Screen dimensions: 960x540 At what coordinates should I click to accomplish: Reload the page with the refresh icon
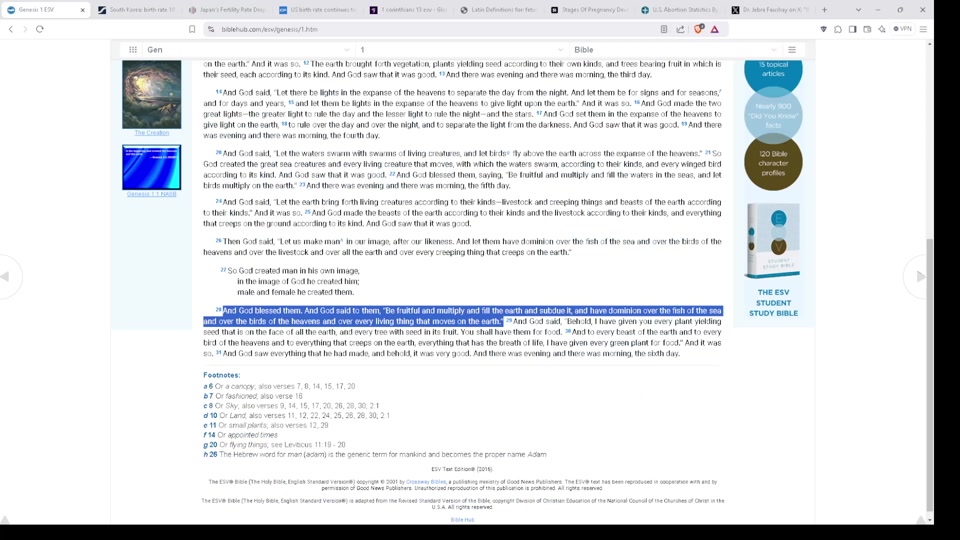[40, 29]
